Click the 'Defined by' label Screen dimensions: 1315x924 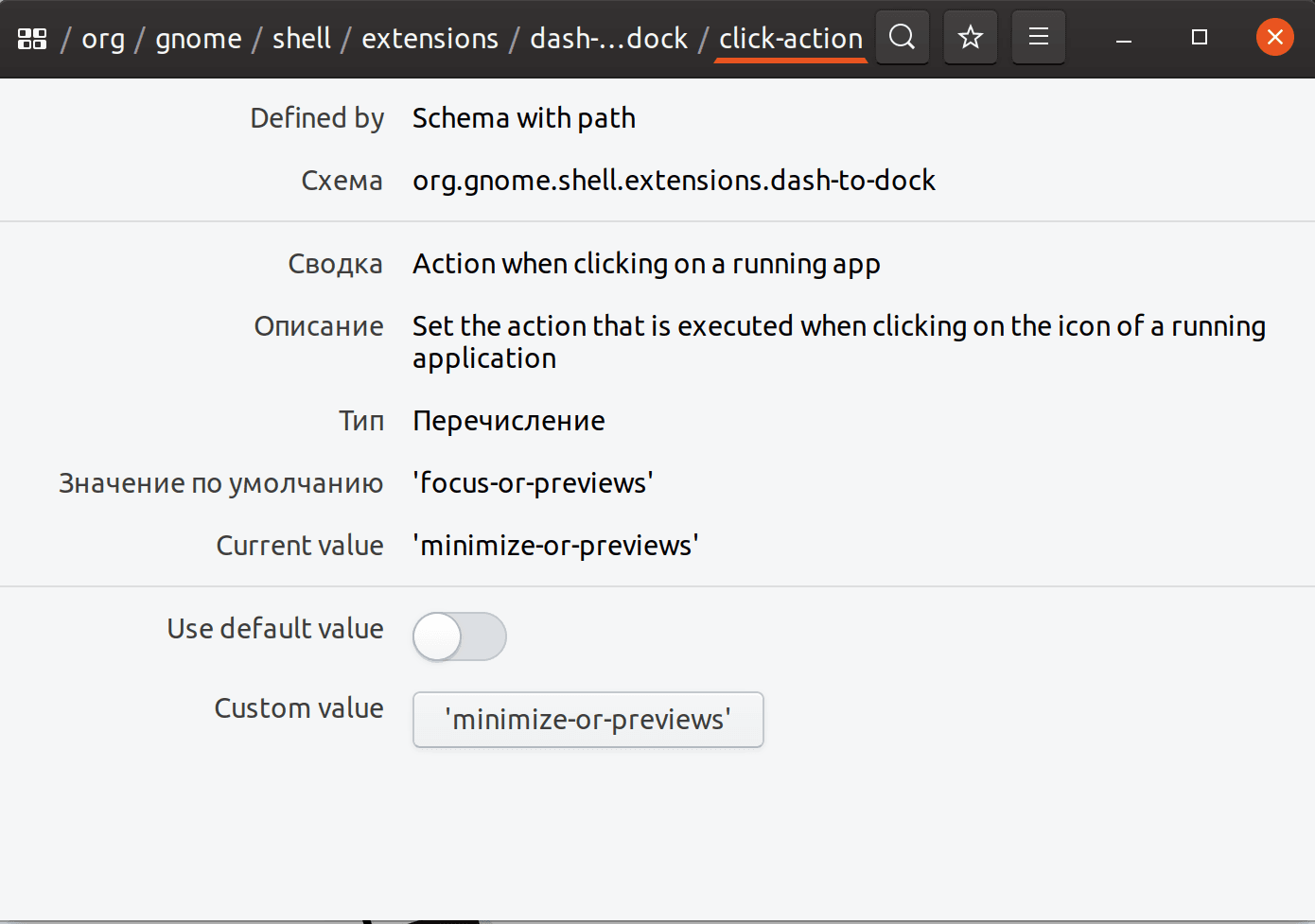[x=317, y=118]
